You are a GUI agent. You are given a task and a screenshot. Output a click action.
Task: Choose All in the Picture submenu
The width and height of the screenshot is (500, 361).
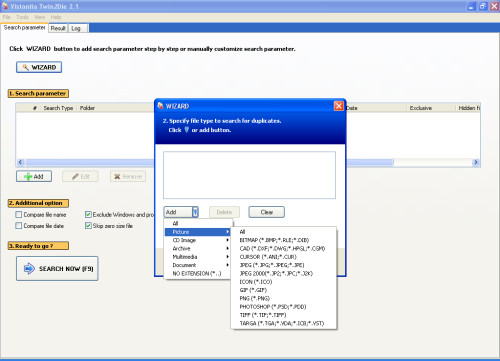pyautogui.click(x=284, y=232)
